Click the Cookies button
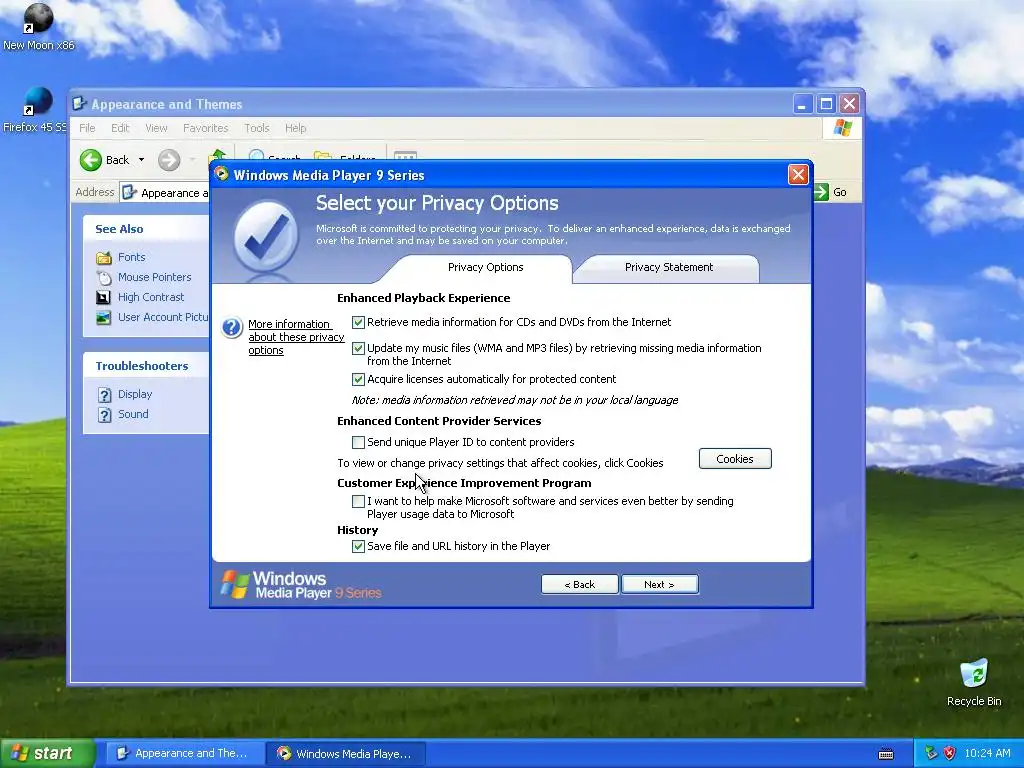This screenshot has width=1024, height=768. pos(735,458)
